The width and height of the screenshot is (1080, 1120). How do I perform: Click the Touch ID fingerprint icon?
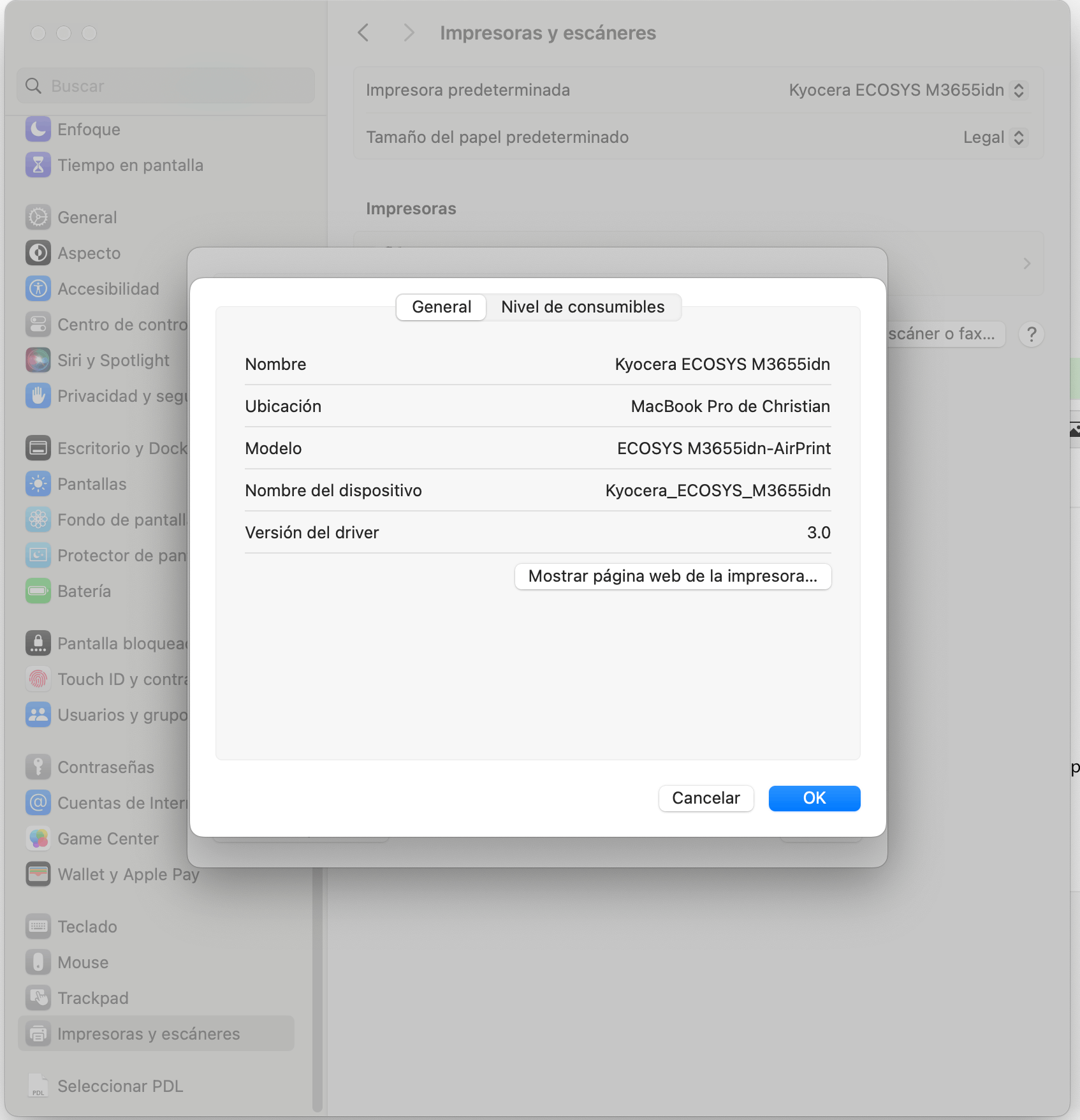coord(38,679)
